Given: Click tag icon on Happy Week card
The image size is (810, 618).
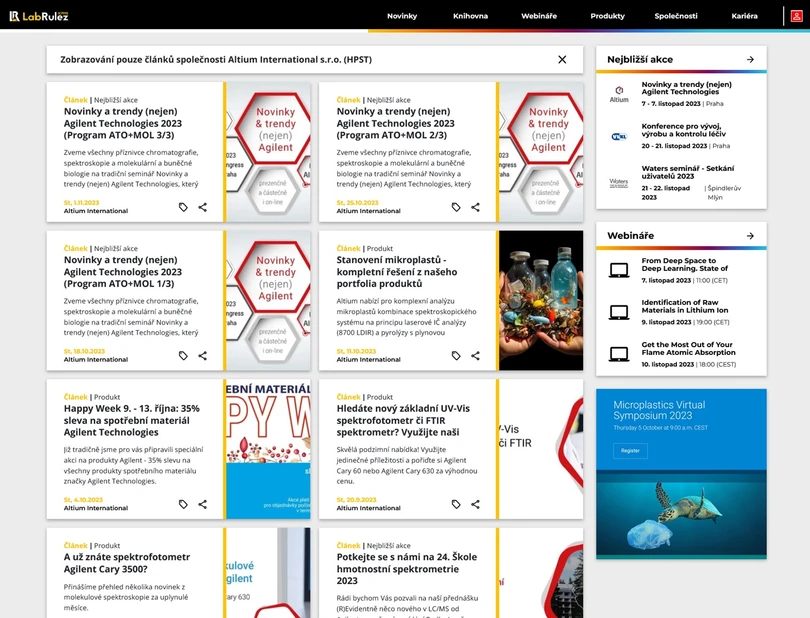Looking at the screenshot, I should tap(183, 504).
